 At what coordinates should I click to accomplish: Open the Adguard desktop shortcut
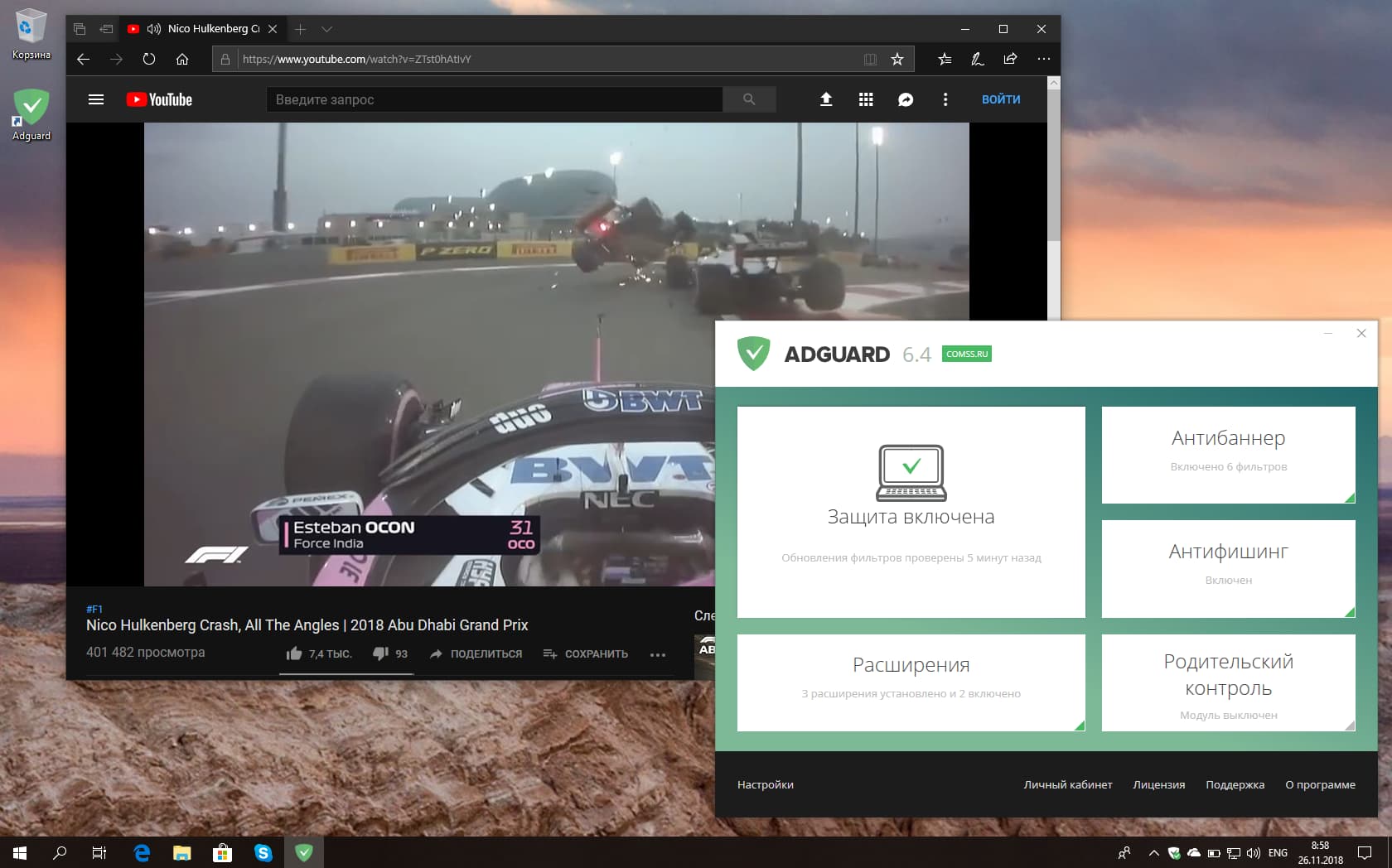pos(31,114)
